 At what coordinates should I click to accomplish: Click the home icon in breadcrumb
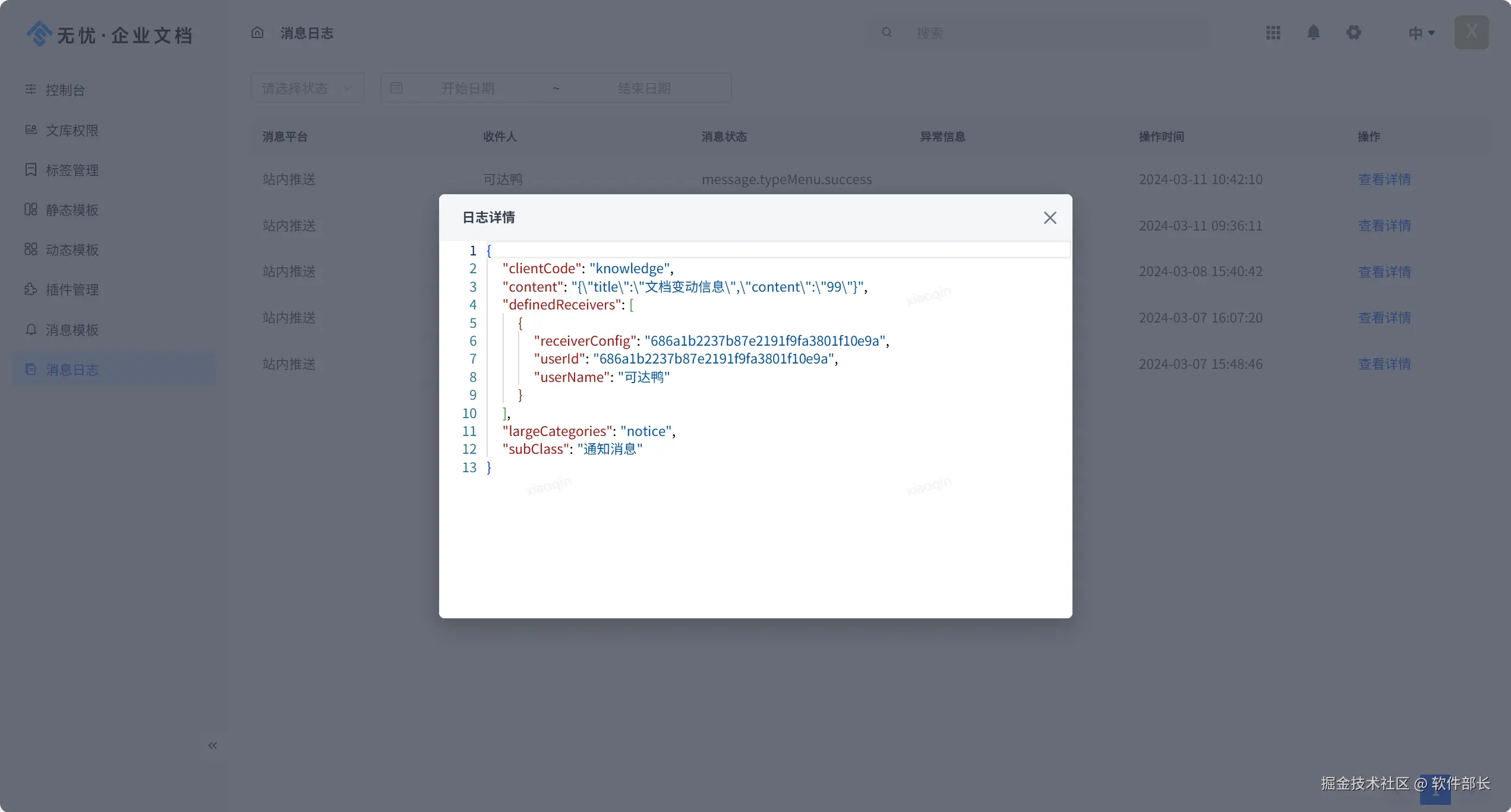[x=257, y=33]
